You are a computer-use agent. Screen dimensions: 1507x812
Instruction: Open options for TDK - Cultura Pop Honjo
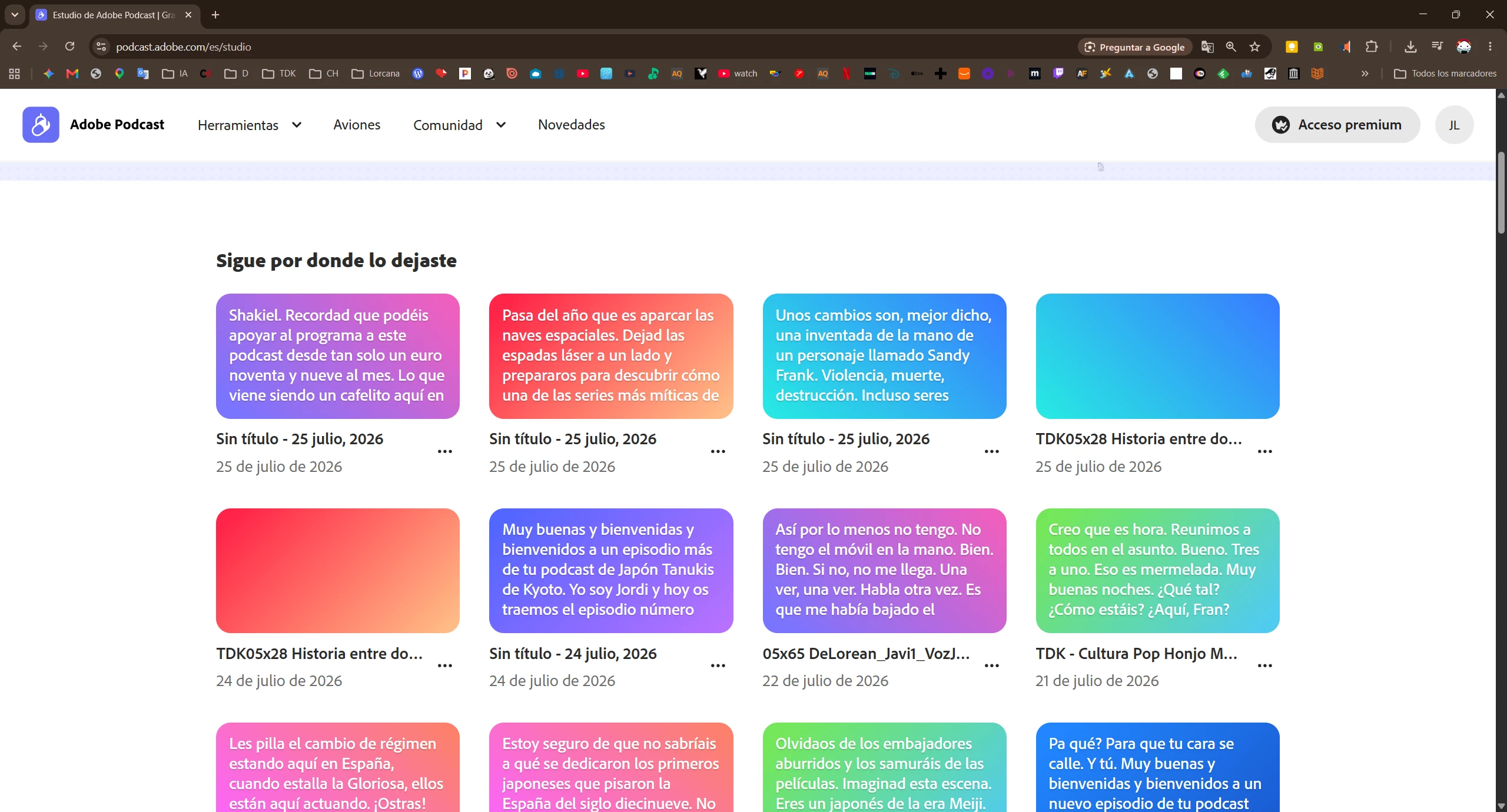click(1265, 666)
